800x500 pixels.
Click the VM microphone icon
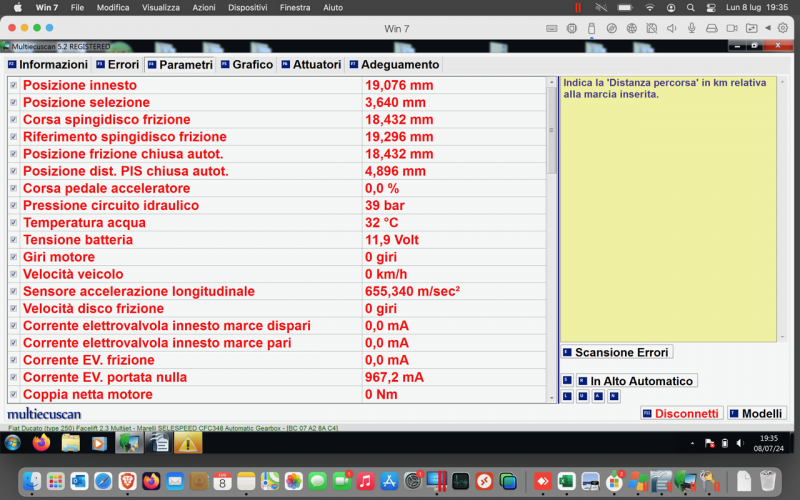click(691, 28)
